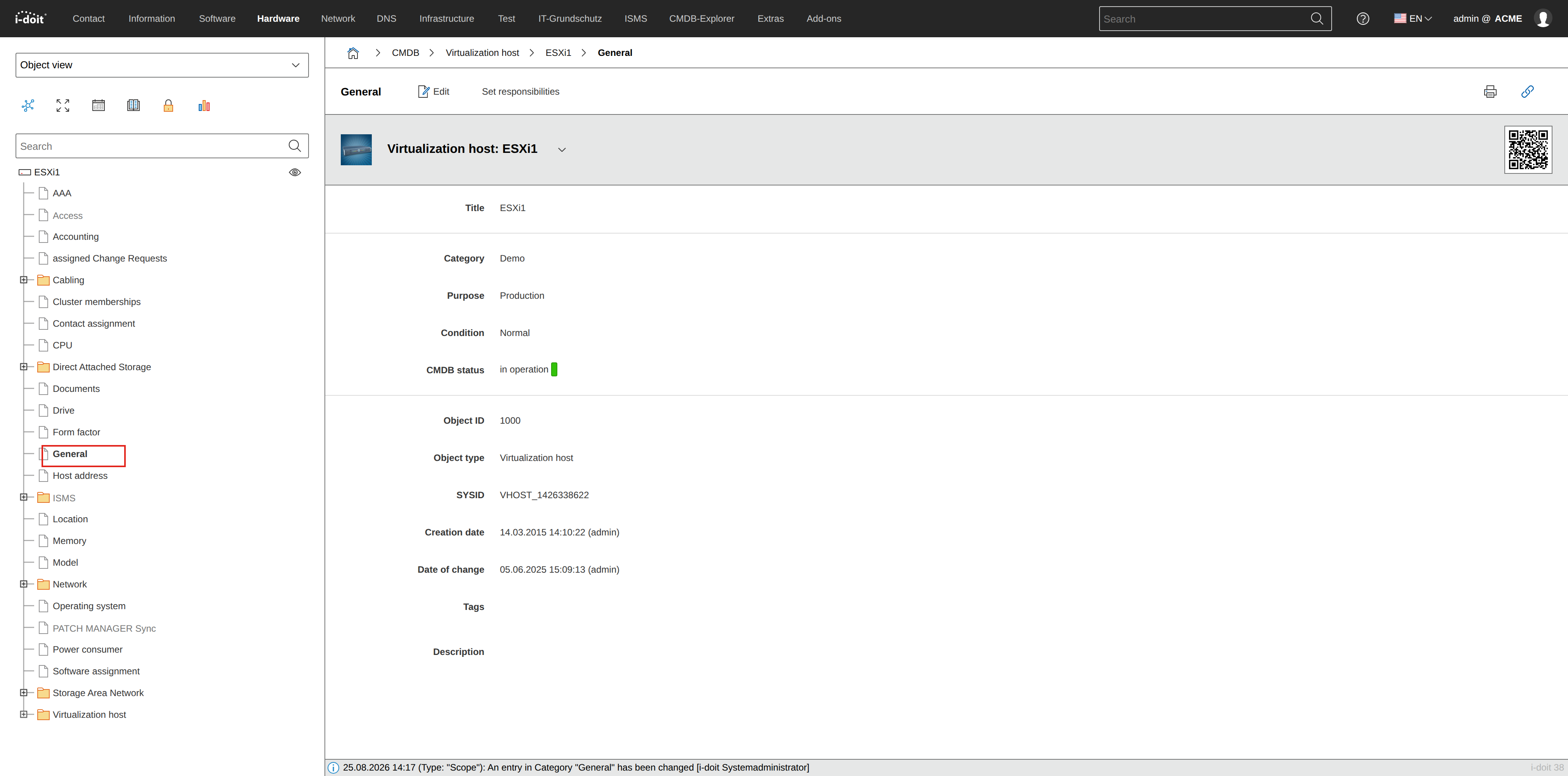Image resolution: width=1568 pixels, height=776 pixels.
Task: Click Set responsibilities
Action: (x=520, y=91)
